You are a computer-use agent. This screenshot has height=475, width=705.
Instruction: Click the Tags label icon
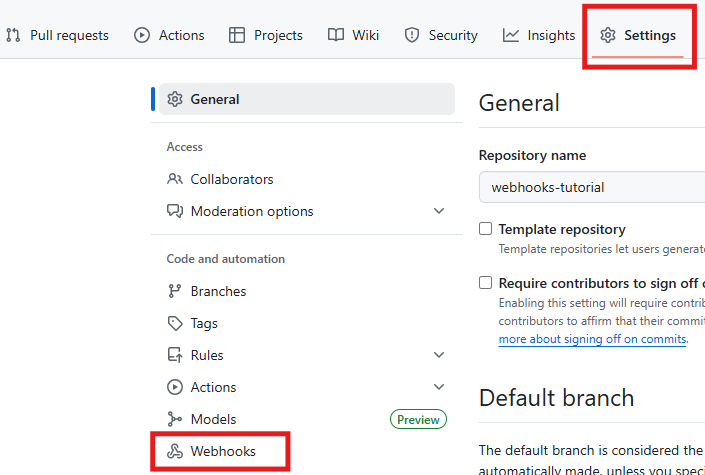click(175, 323)
